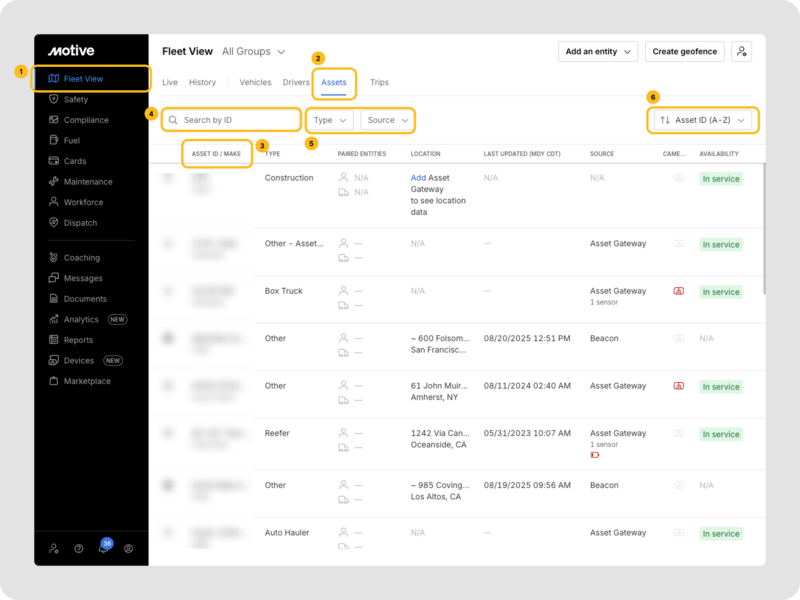Click 985 Coving Los Altos, CA location

440,491
